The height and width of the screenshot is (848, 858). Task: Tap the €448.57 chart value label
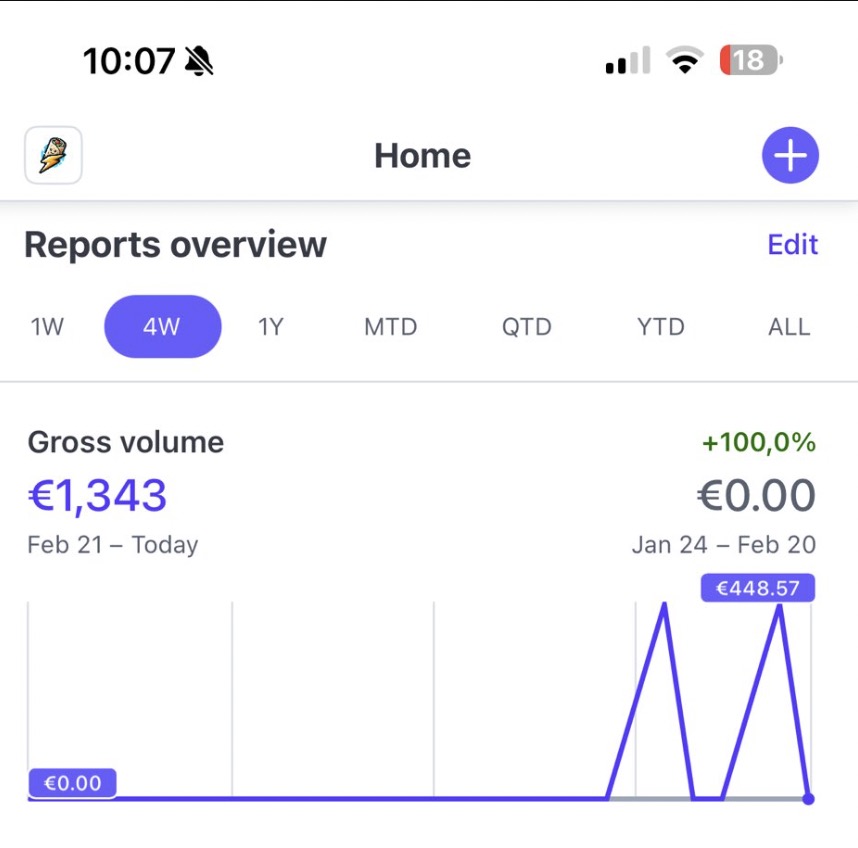click(758, 588)
